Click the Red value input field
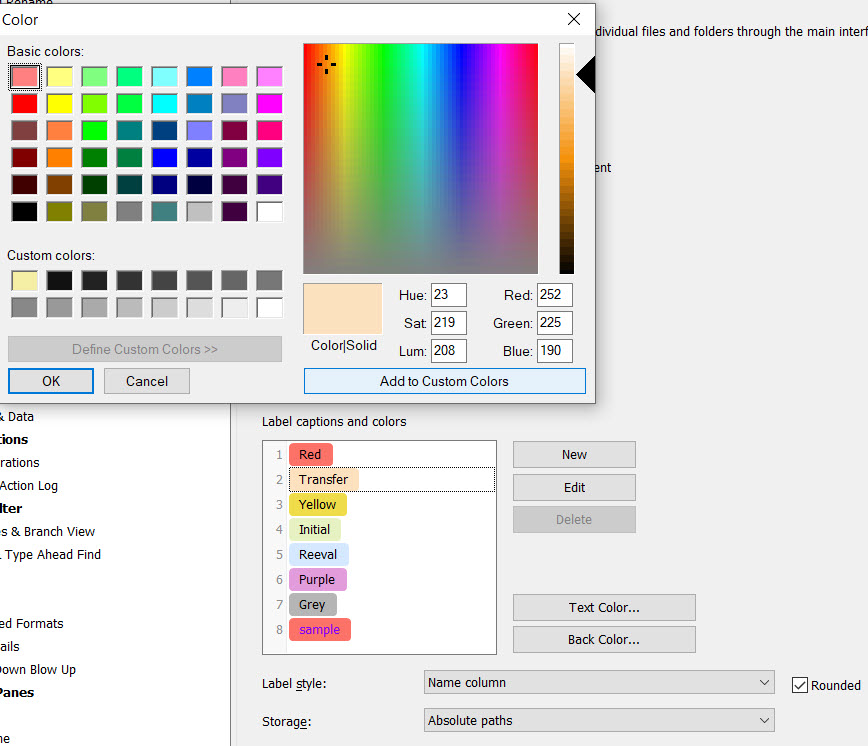Screen dimensions: 868x746 [554, 295]
